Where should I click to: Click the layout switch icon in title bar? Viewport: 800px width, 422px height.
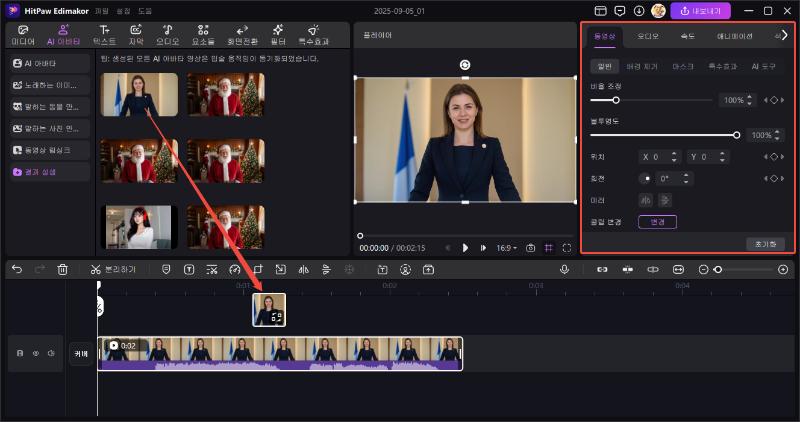click(x=601, y=11)
